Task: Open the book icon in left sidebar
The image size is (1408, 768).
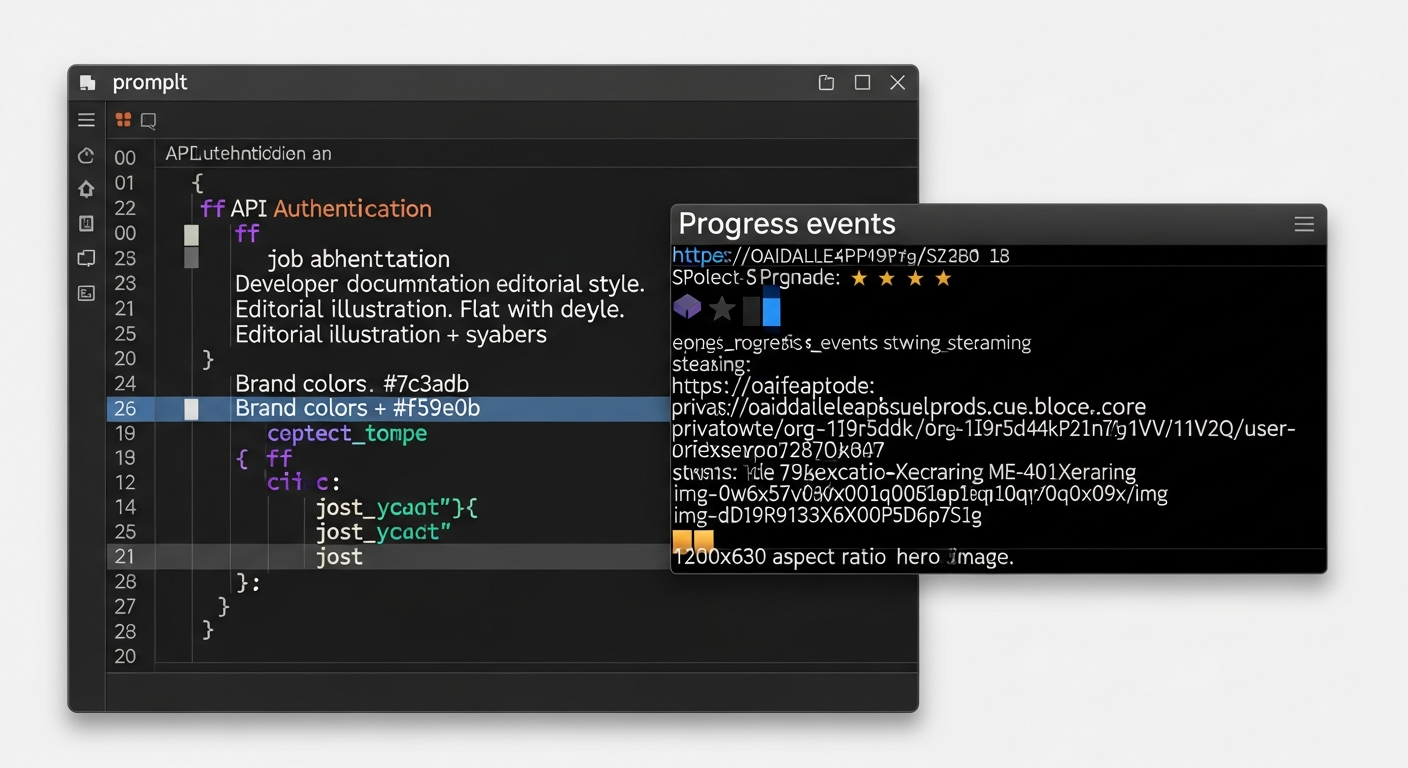Action: (86, 223)
